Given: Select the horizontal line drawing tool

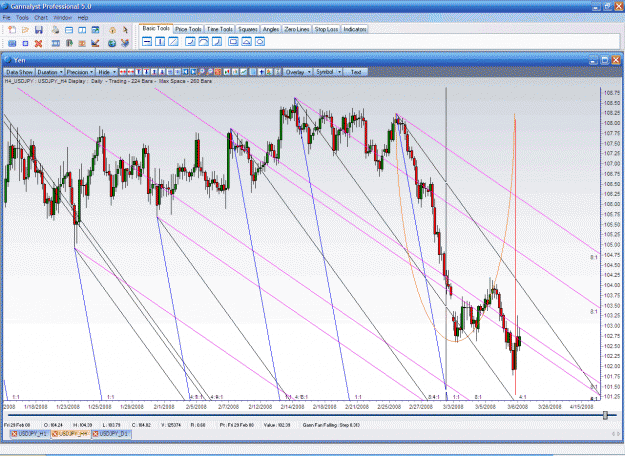Looking at the screenshot, I should (x=147, y=41).
